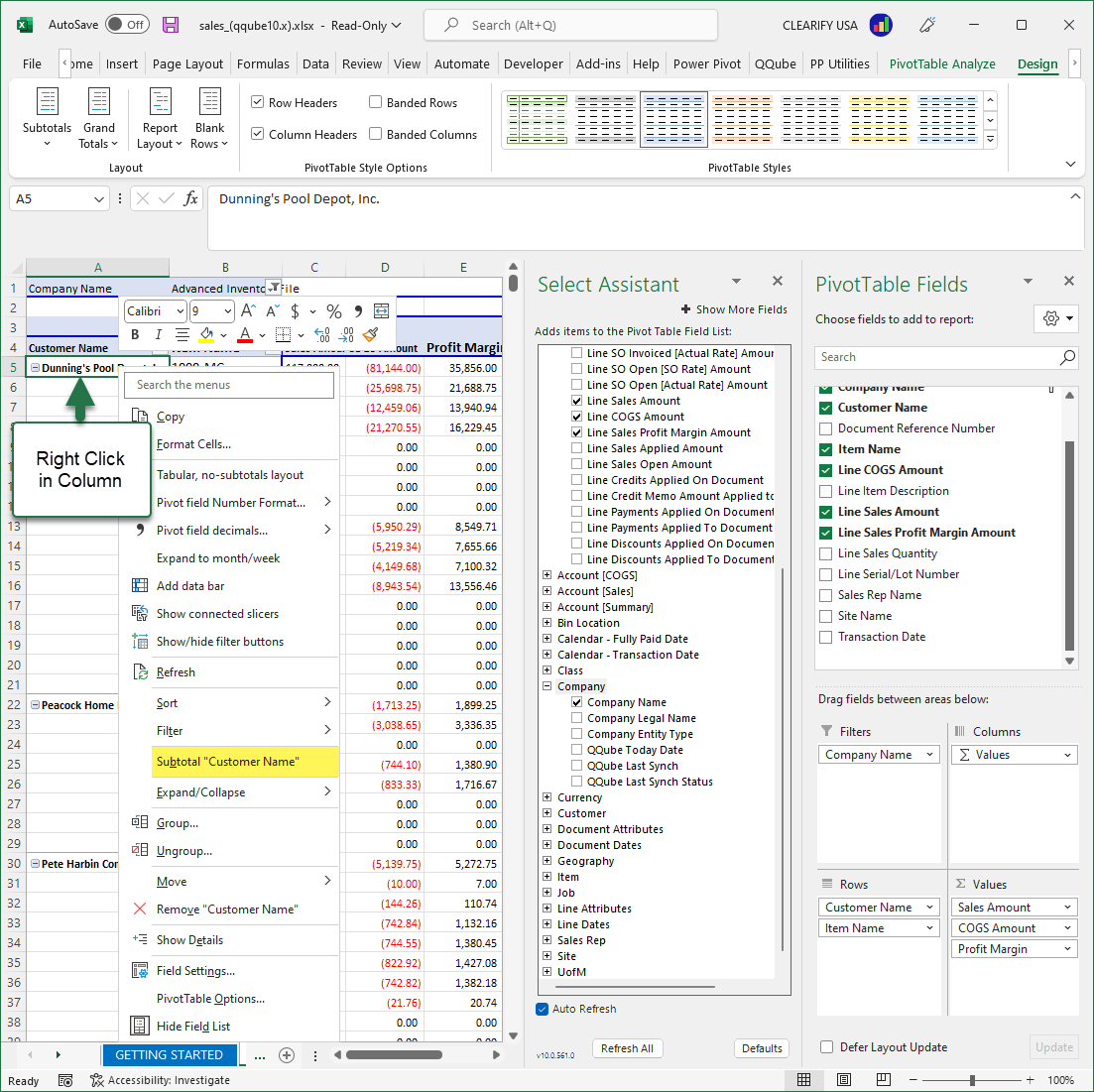
Task: Switch to Page Break Preview in status bar
Action: pos(883,1079)
